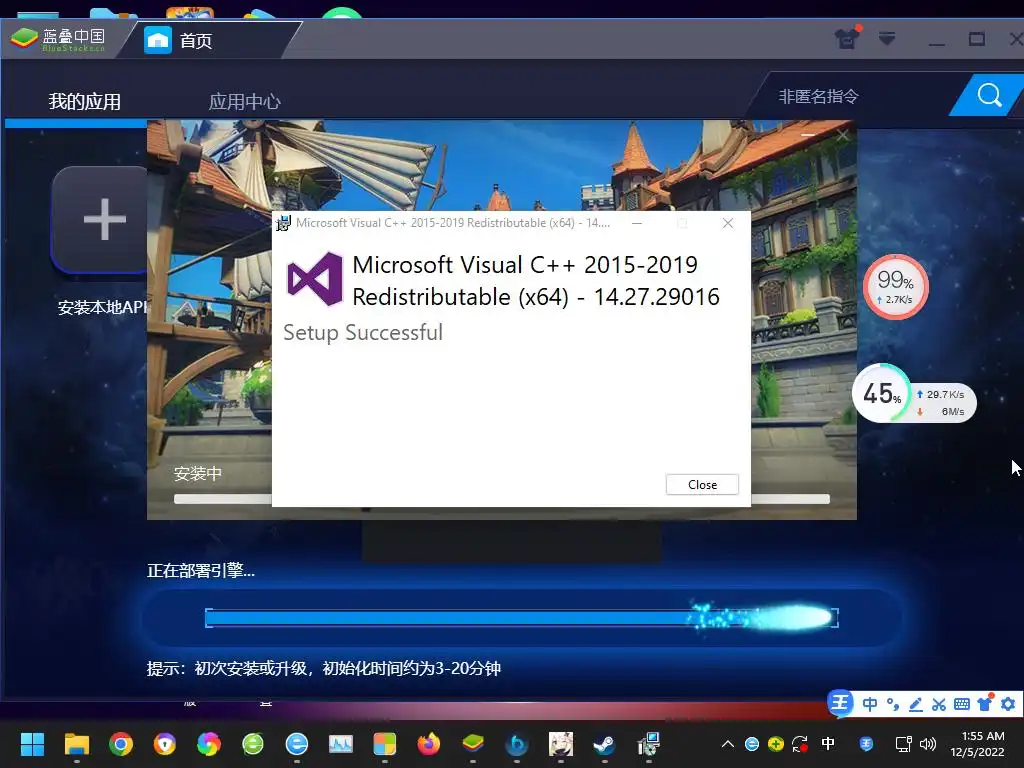The width and height of the screenshot is (1024, 768).
Task: Open File Explorer from the taskbar
Action: [x=76, y=744]
